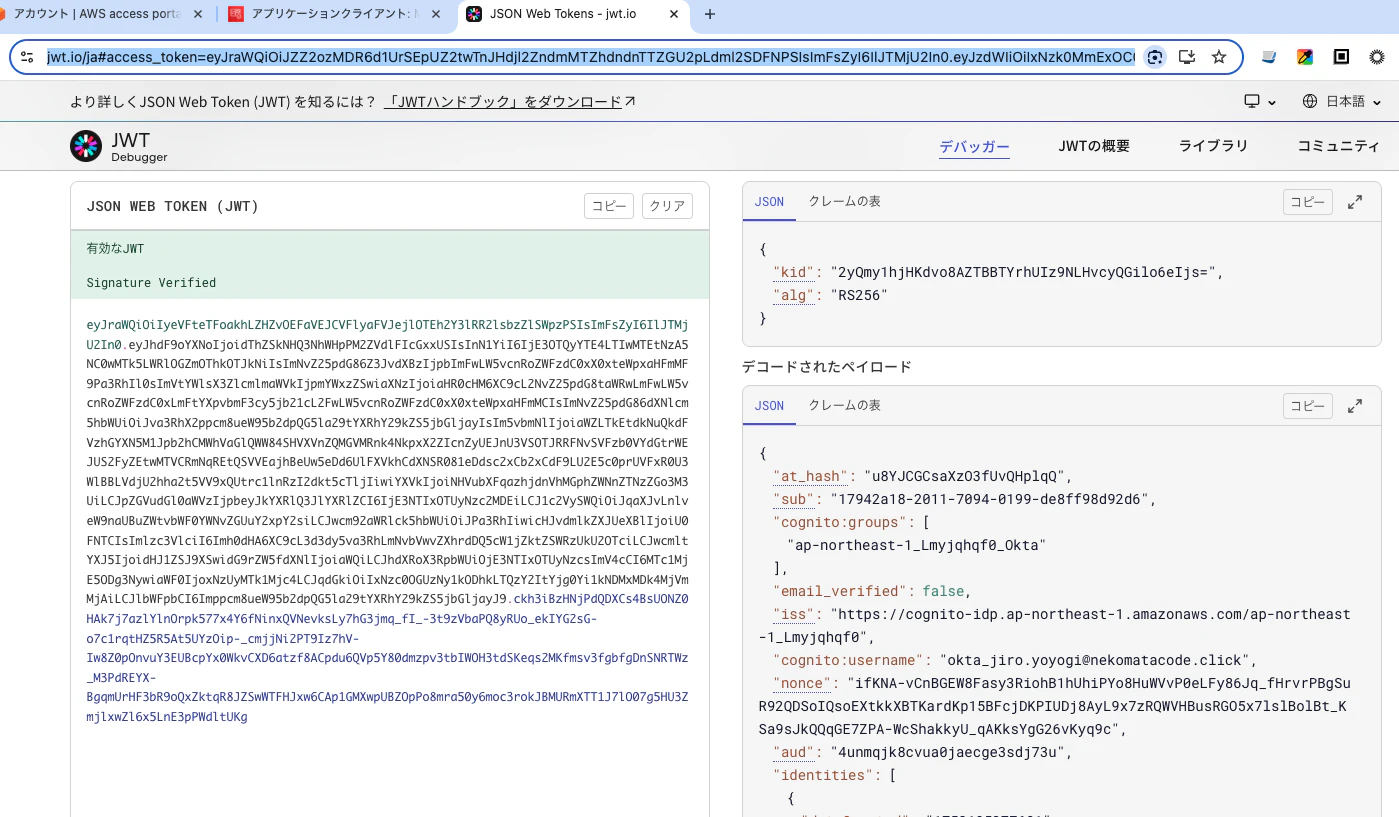The width and height of the screenshot is (1399, 817).
Task: Open the theme display mode dropdown
Action: coord(1260,101)
